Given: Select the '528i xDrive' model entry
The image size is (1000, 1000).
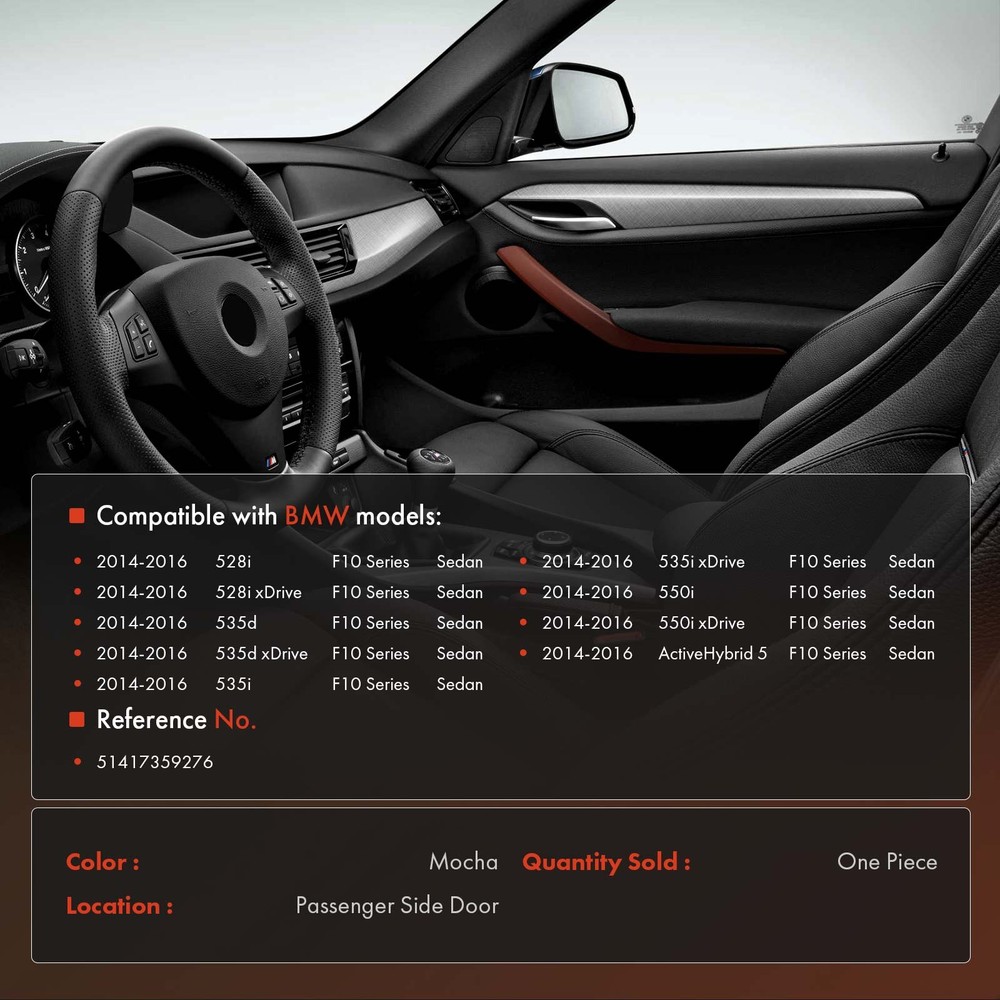Looking at the screenshot, I should pos(258,592).
